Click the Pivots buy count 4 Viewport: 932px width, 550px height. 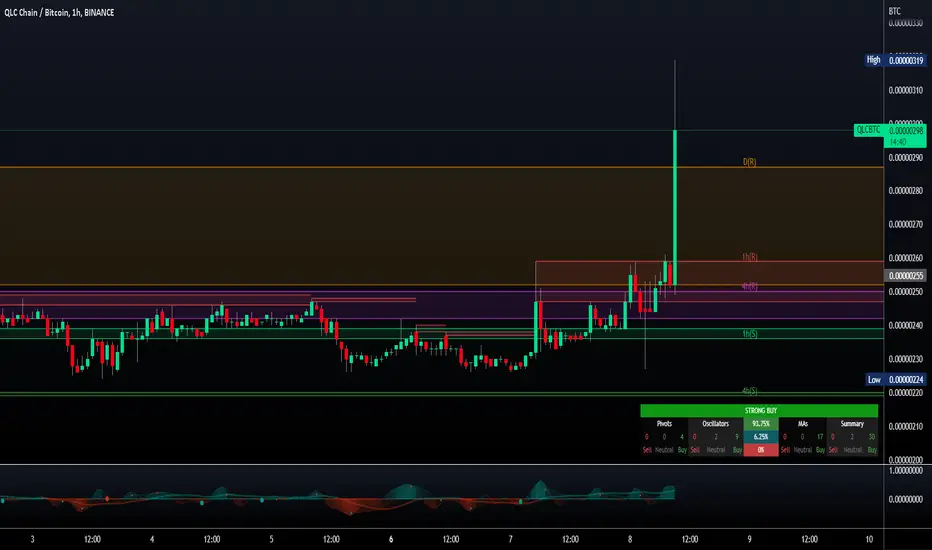point(682,437)
